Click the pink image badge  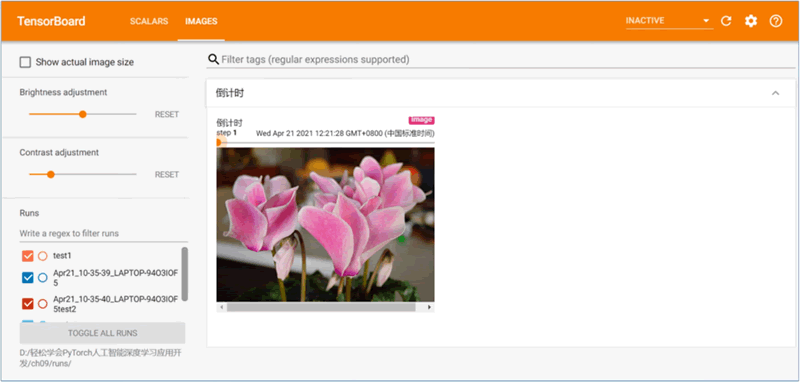coord(421,120)
